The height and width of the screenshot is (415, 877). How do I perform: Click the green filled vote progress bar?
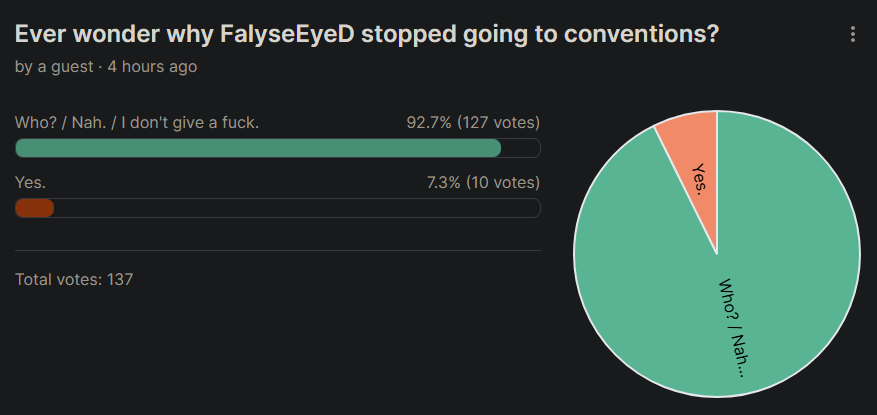[258, 148]
